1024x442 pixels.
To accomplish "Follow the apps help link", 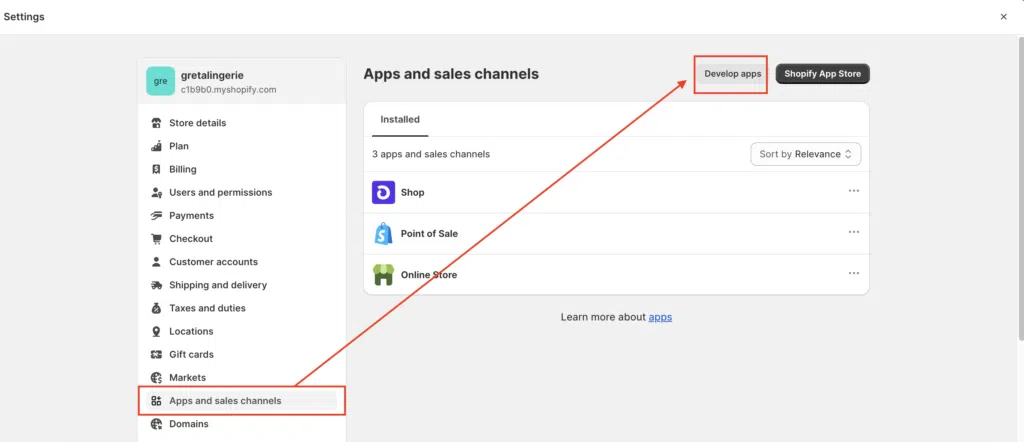I will tap(660, 317).
